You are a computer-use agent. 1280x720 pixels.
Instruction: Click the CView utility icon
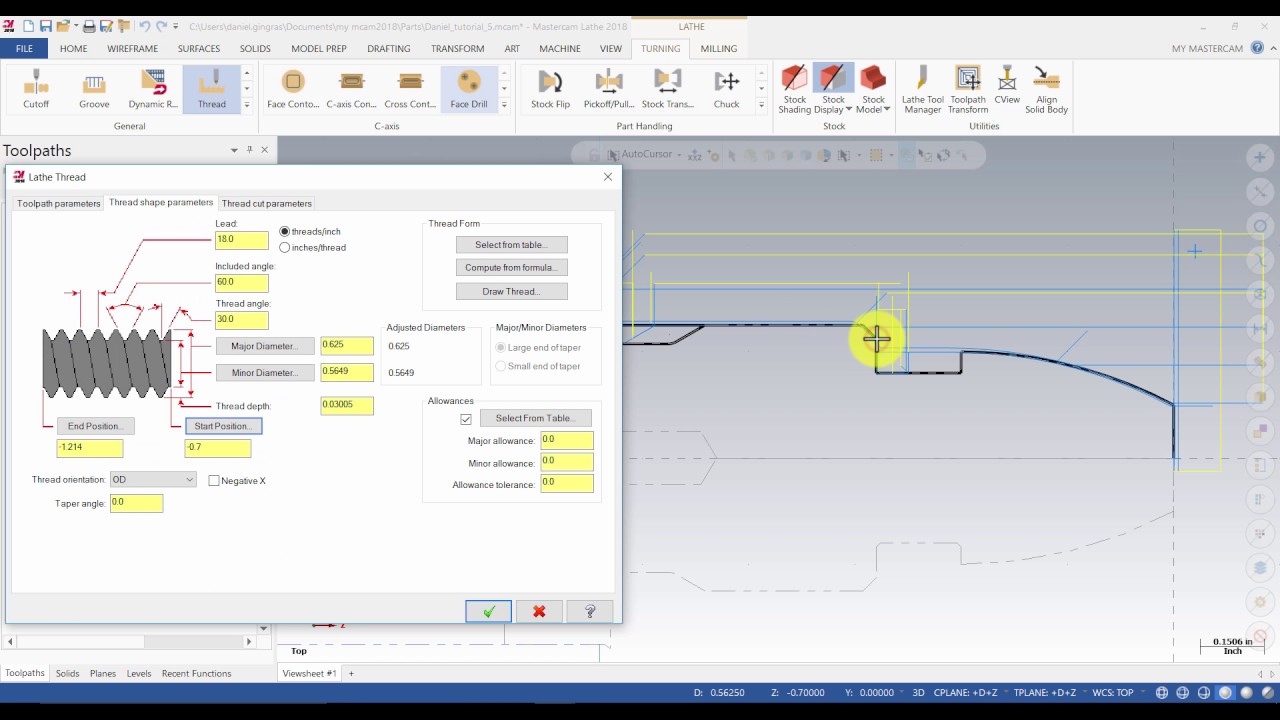pos(1007,86)
